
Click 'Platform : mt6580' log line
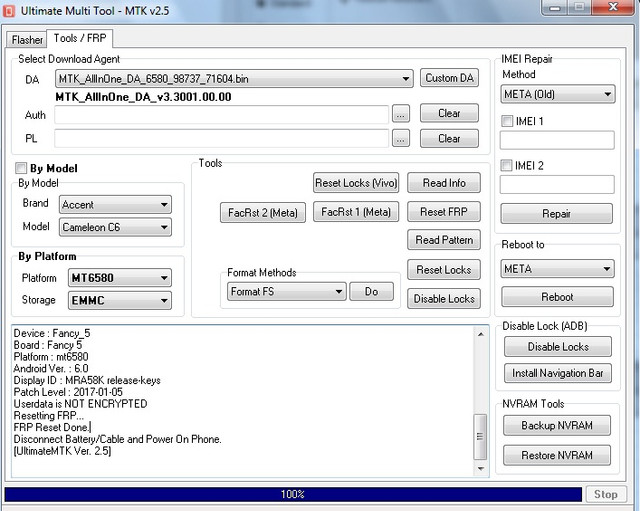coord(51,357)
